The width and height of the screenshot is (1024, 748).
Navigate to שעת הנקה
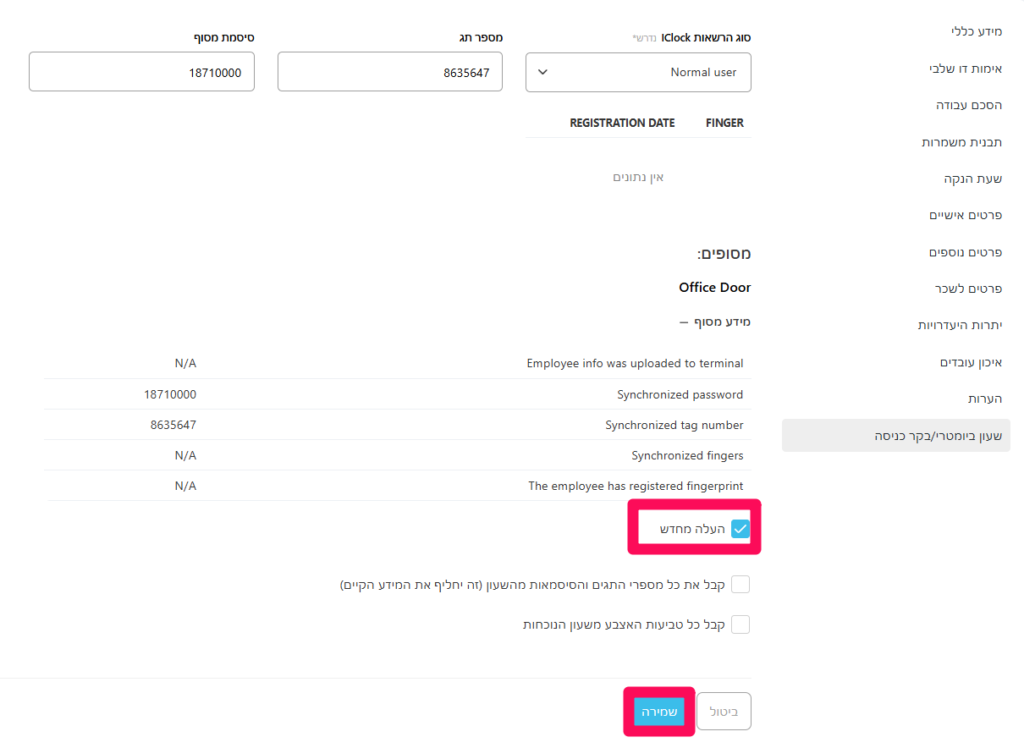(x=973, y=179)
